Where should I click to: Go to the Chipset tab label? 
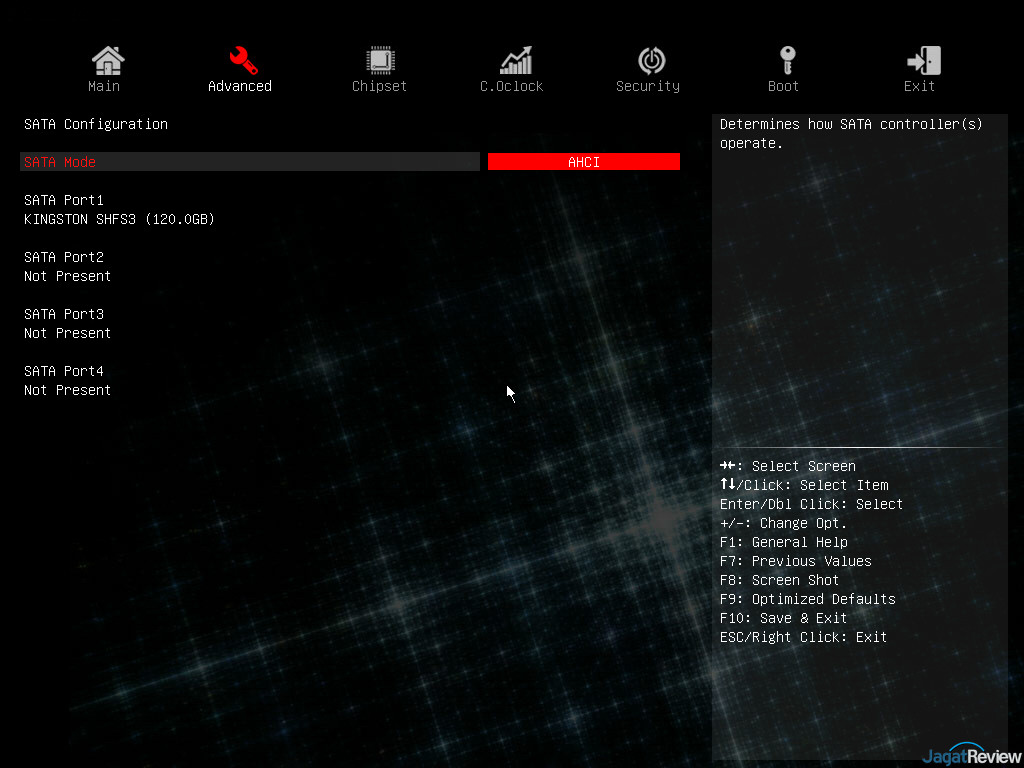pyautogui.click(x=379, y=87)
